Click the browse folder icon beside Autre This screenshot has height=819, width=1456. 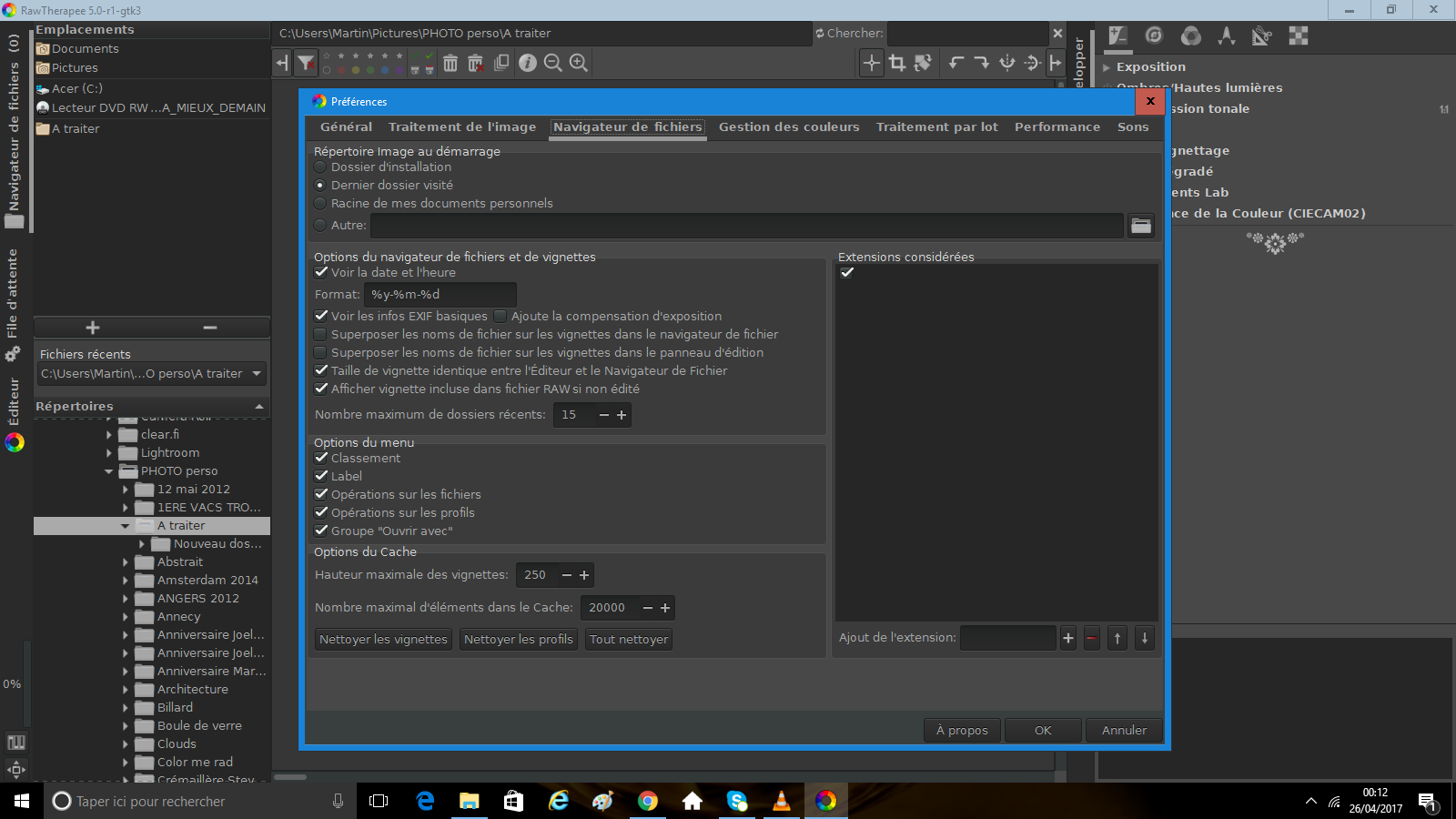tap(1141, 226)
